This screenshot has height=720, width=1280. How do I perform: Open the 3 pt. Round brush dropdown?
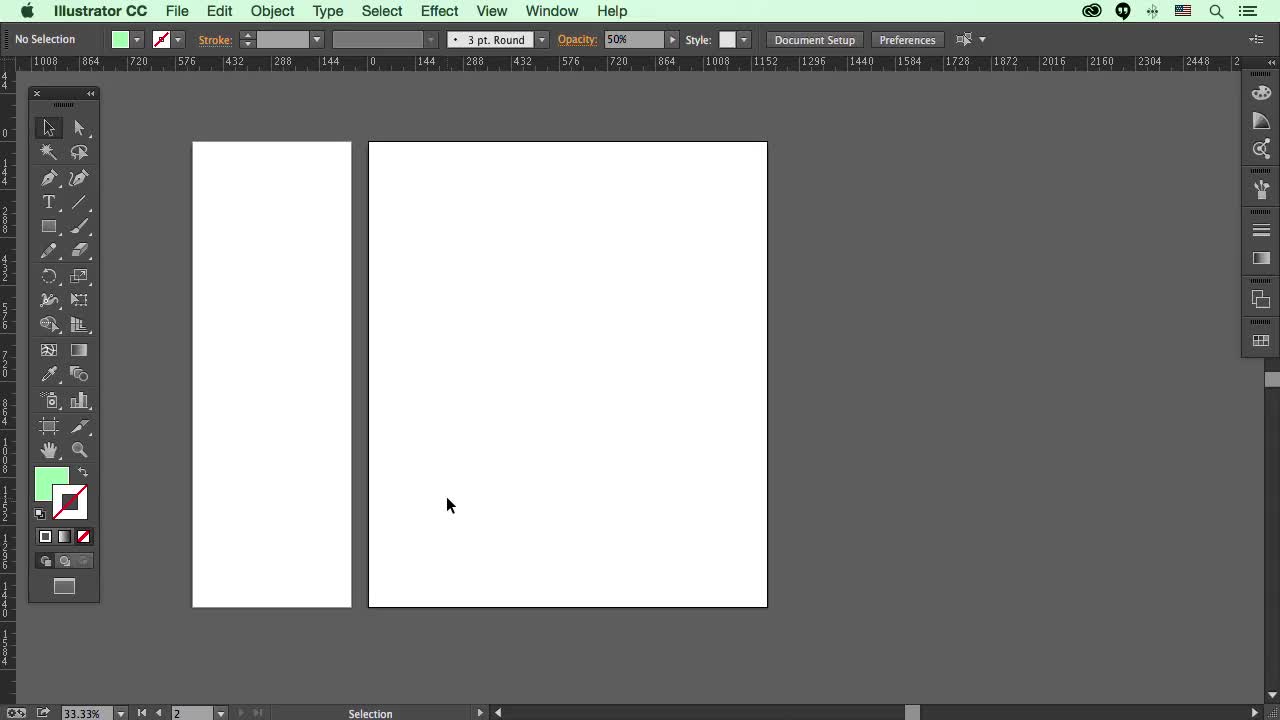click(540, 40)
